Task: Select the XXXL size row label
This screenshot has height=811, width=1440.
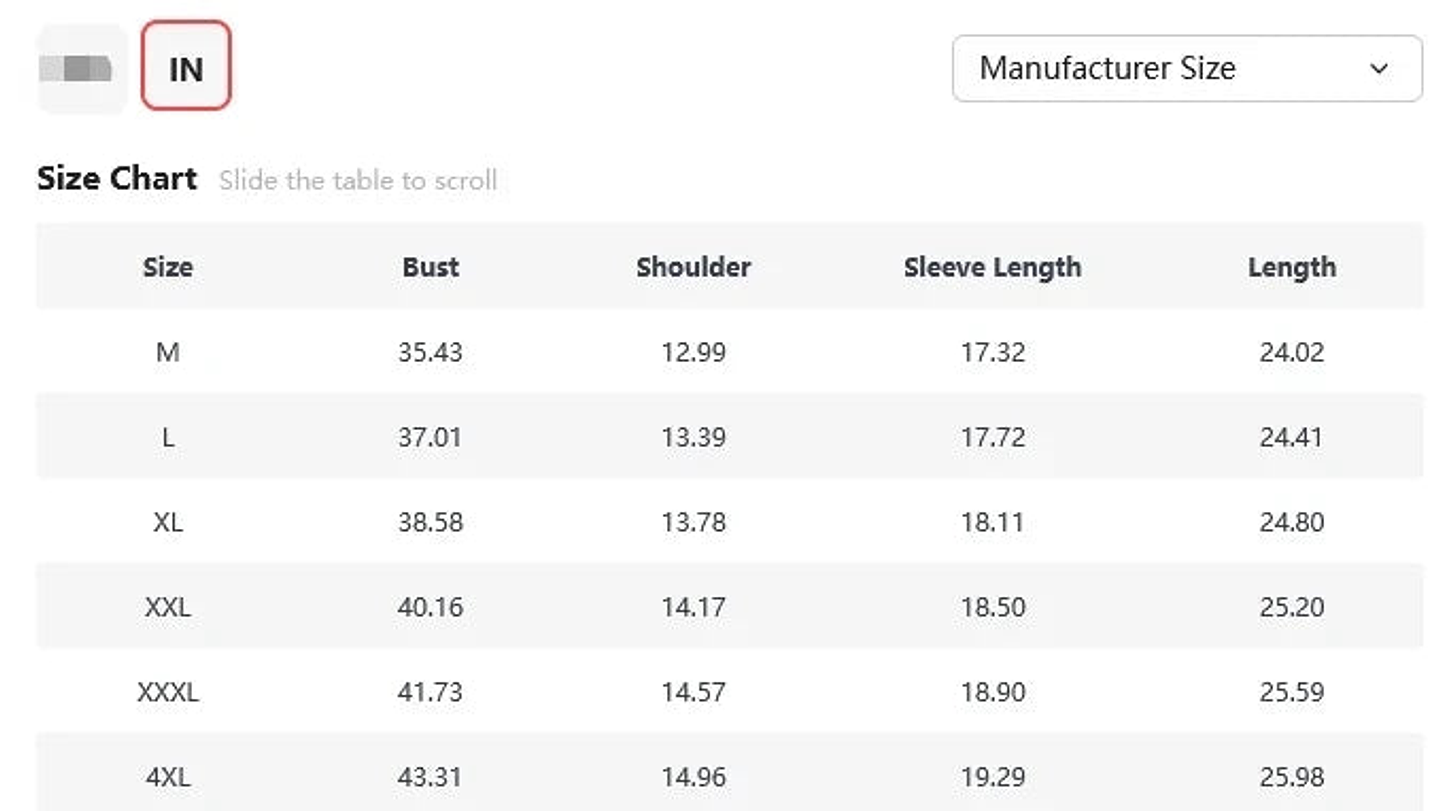Action: [x=168, y=692]
